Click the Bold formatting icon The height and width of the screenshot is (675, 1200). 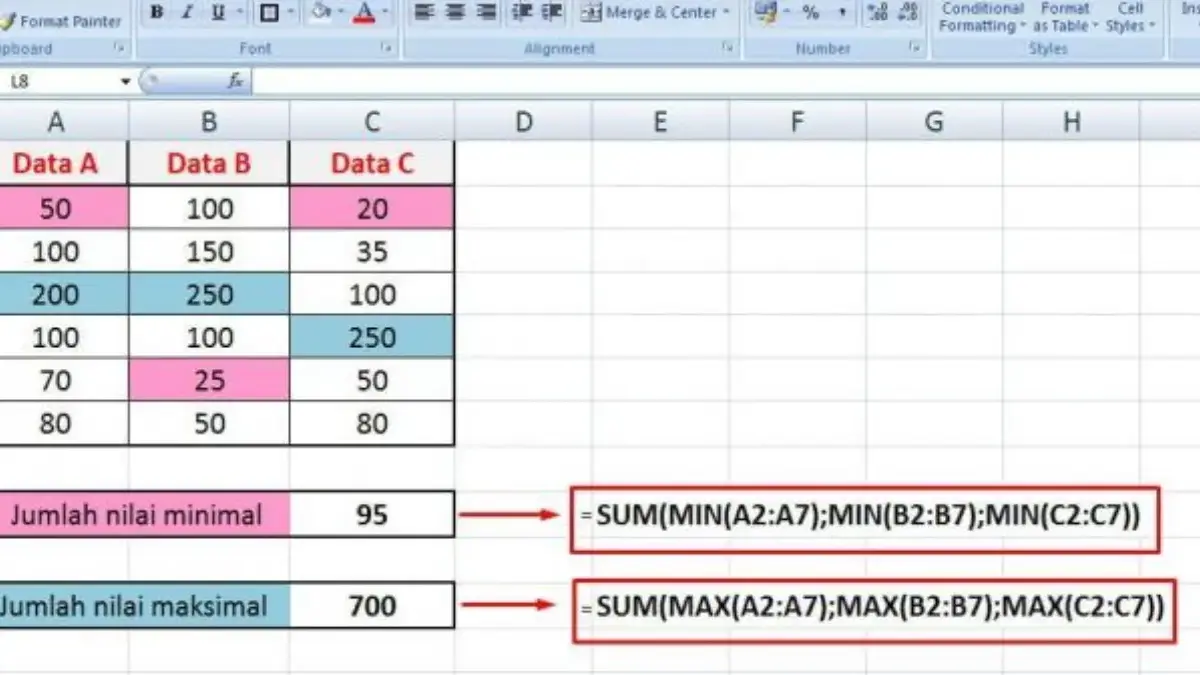(x=157, y=12)
